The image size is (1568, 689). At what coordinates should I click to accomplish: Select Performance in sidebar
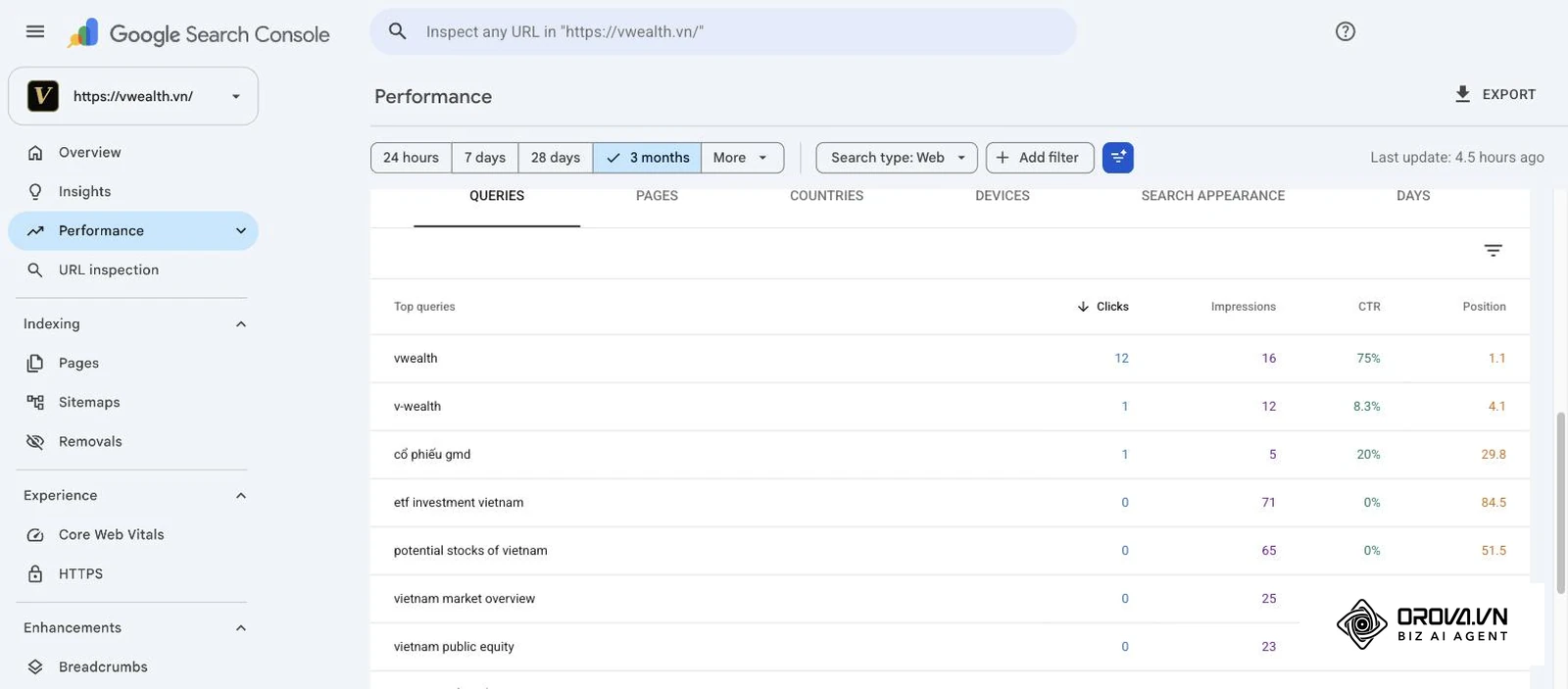point(133,231)
